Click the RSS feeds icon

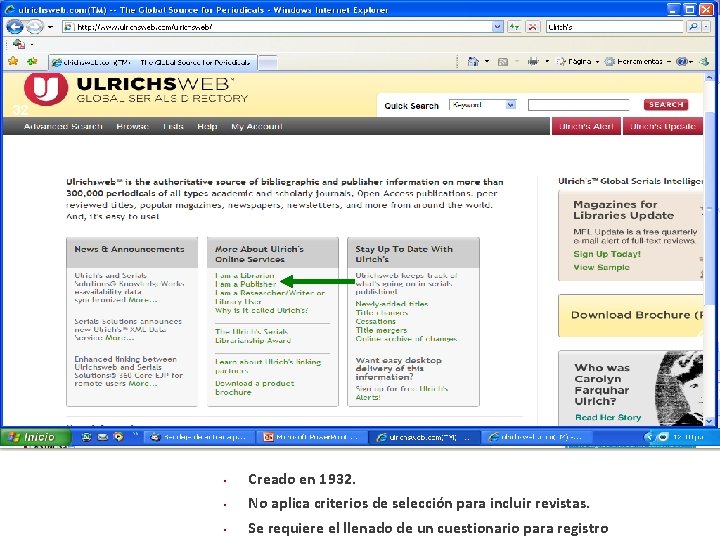pos(503,62)
